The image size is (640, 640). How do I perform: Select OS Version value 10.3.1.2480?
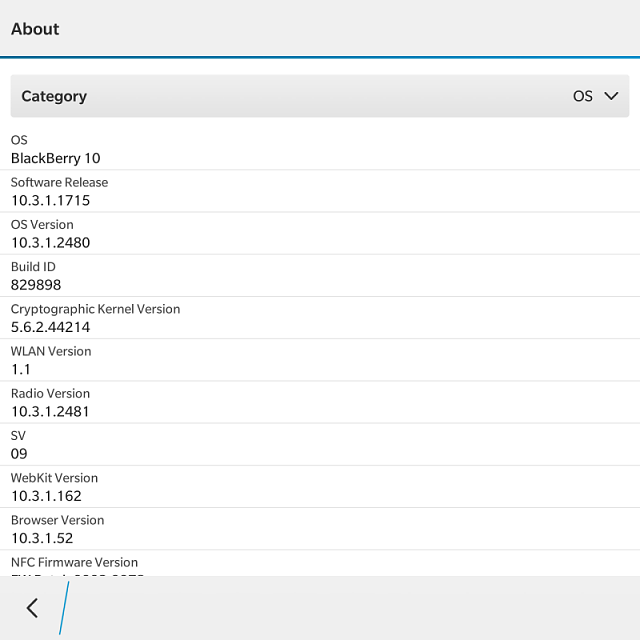(x=50, y=243)
